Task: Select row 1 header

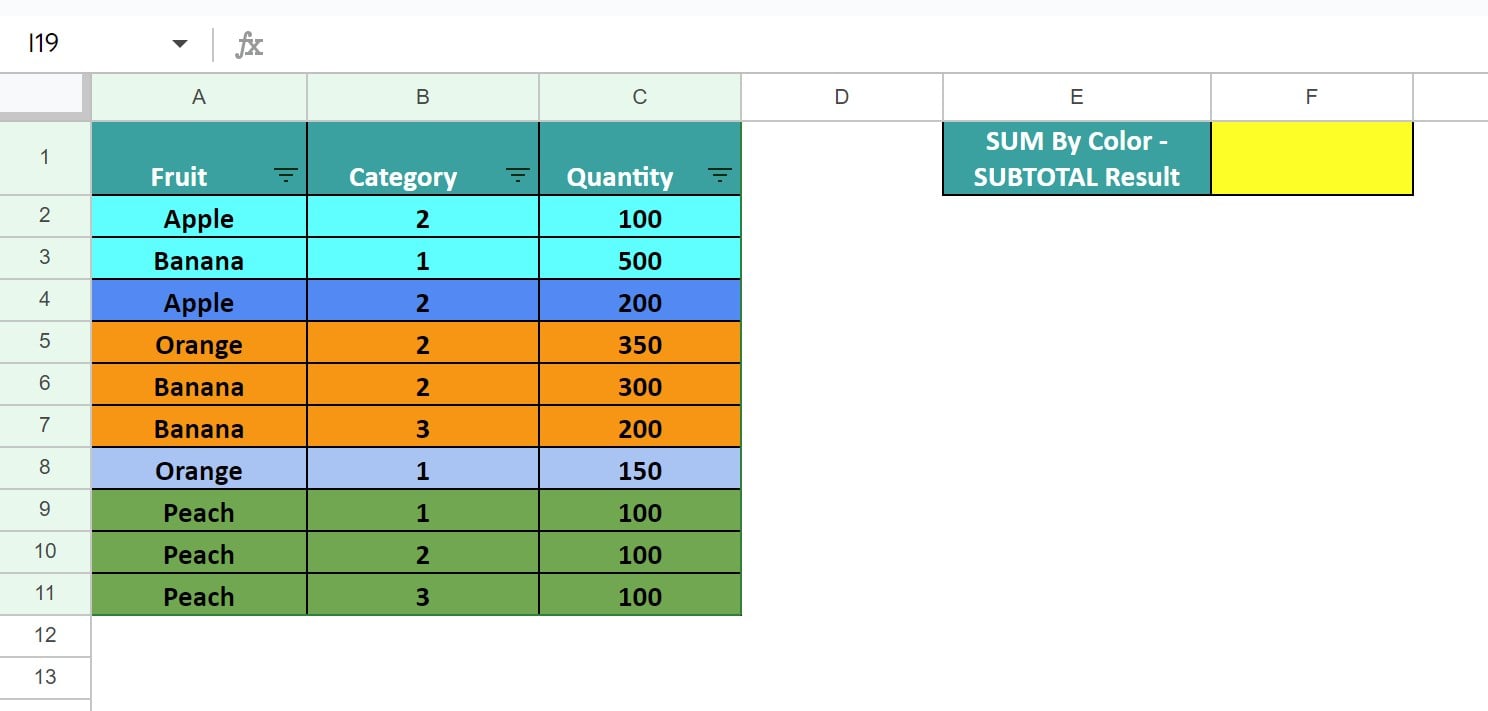Action: 45,157
